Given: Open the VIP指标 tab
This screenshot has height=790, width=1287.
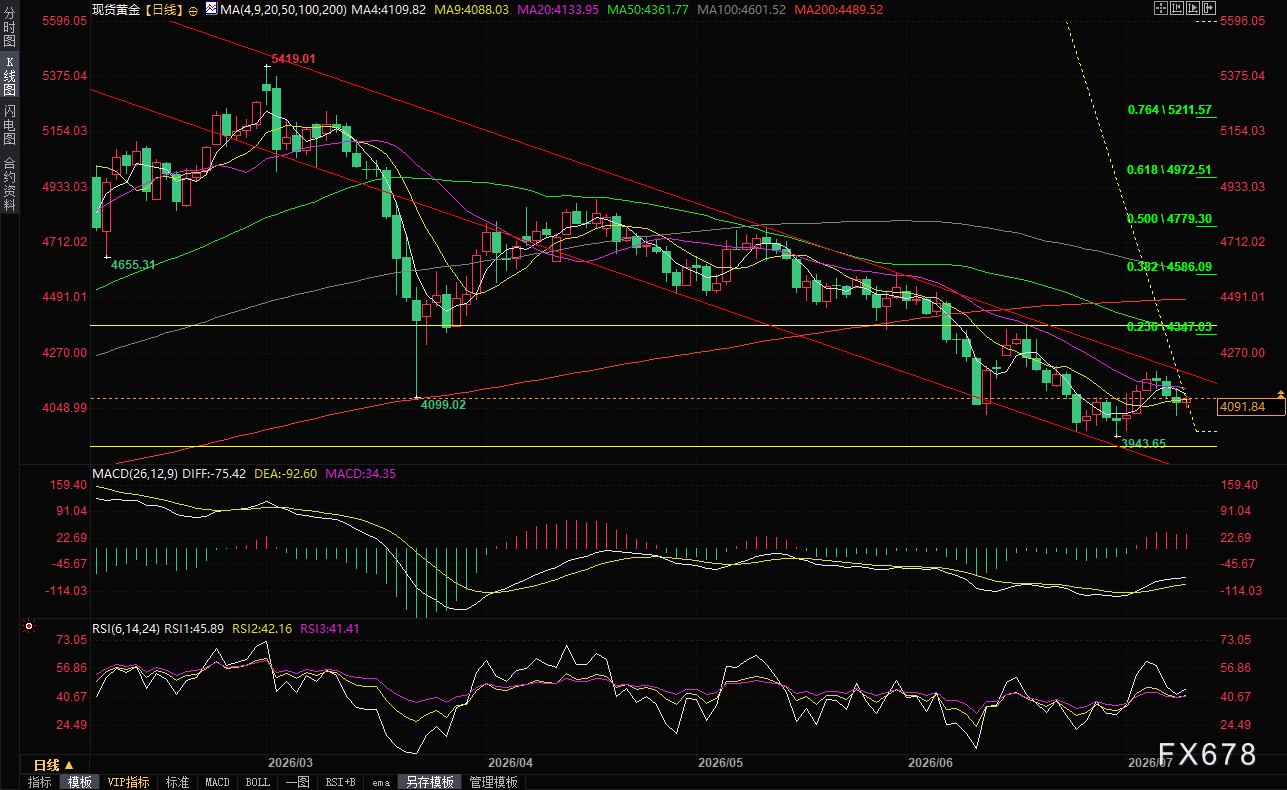Looking at the screenshot, I should pyautogui.click(x=128, y=782).
